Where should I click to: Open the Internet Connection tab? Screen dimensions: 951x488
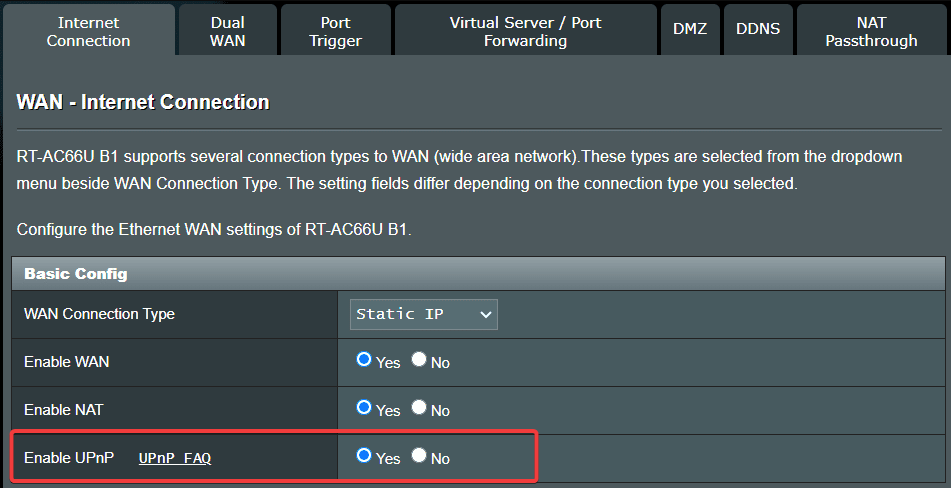click(88, 31)
